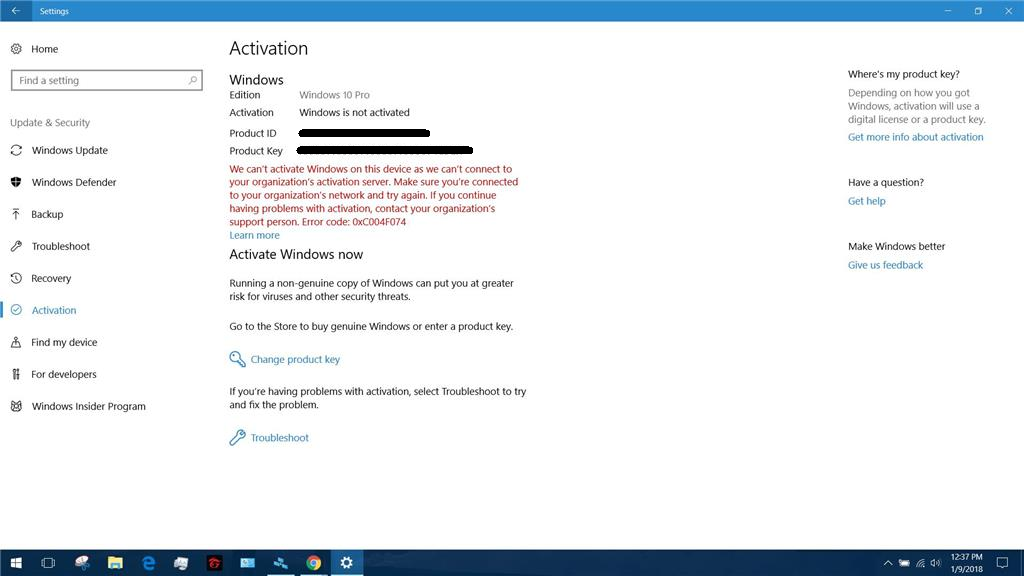Click the clock-arrow icon beside Recovery
This screenshot has width=1024, height=576.
point(16,278)
